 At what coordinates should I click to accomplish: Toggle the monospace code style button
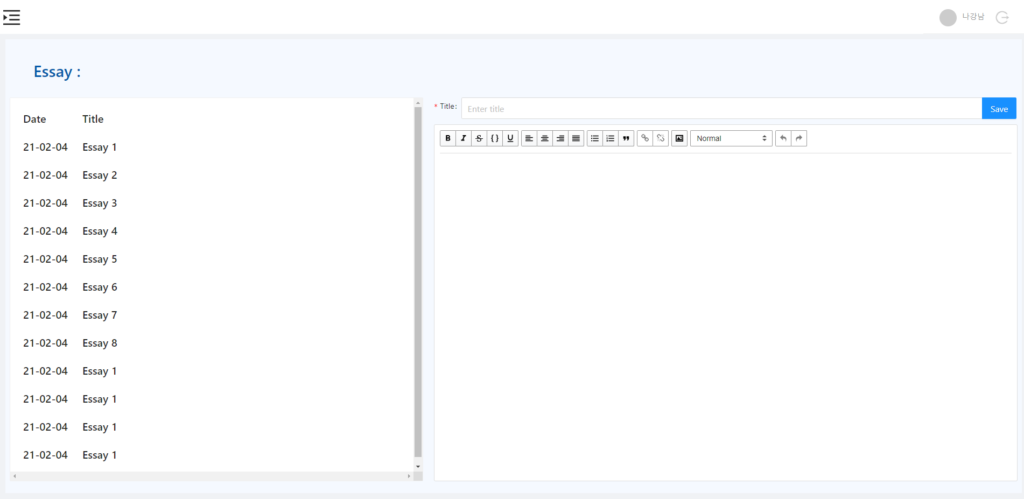pyautogui.click(x=495, y=138)
